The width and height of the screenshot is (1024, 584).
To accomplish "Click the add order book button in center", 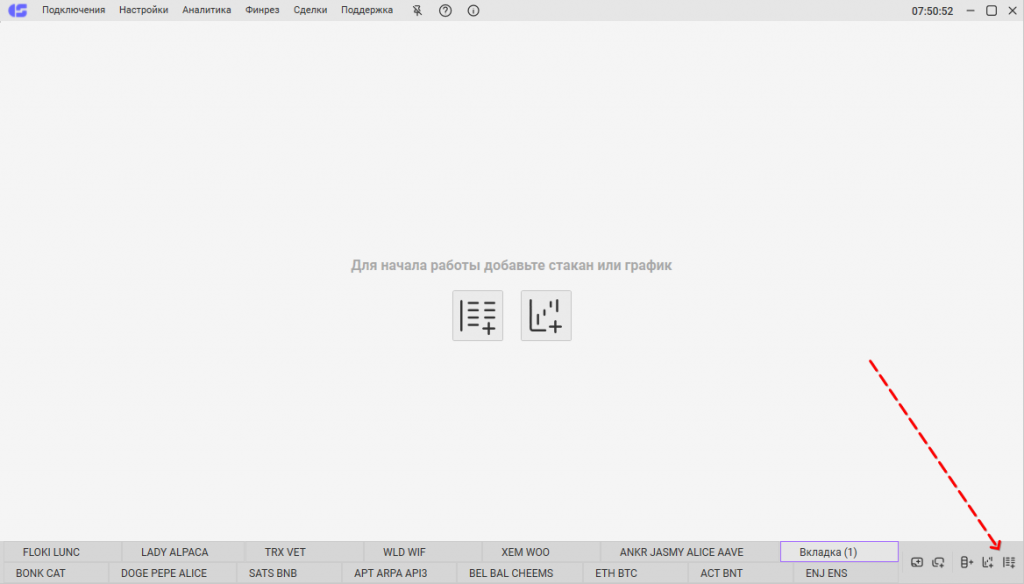I will pos(477,316).
